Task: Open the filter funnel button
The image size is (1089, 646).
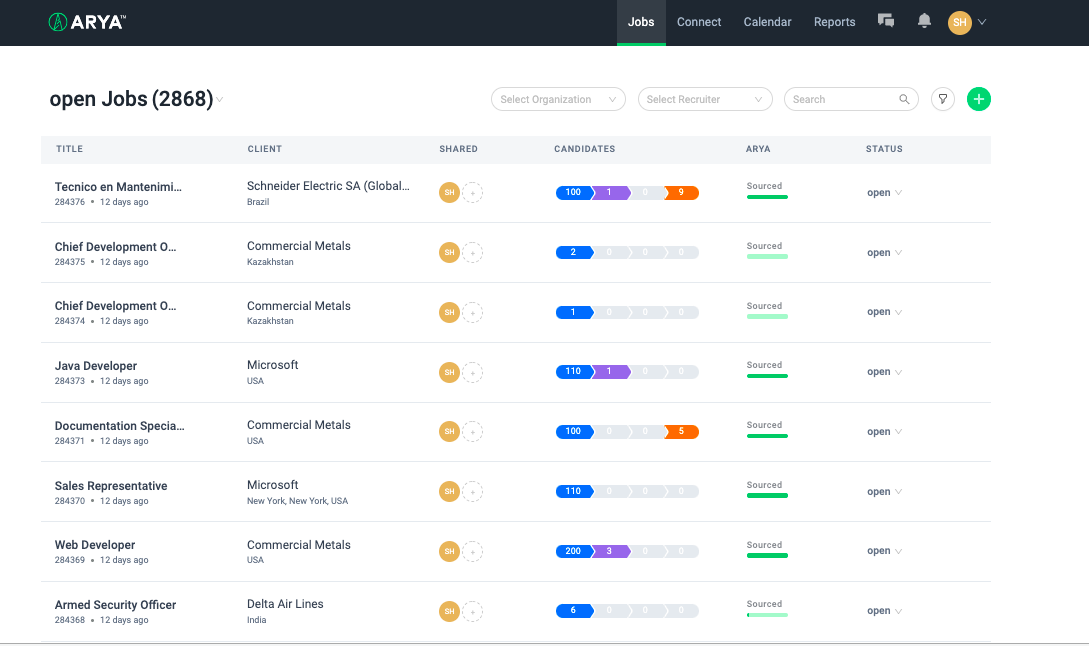Action: coord(942,99)
